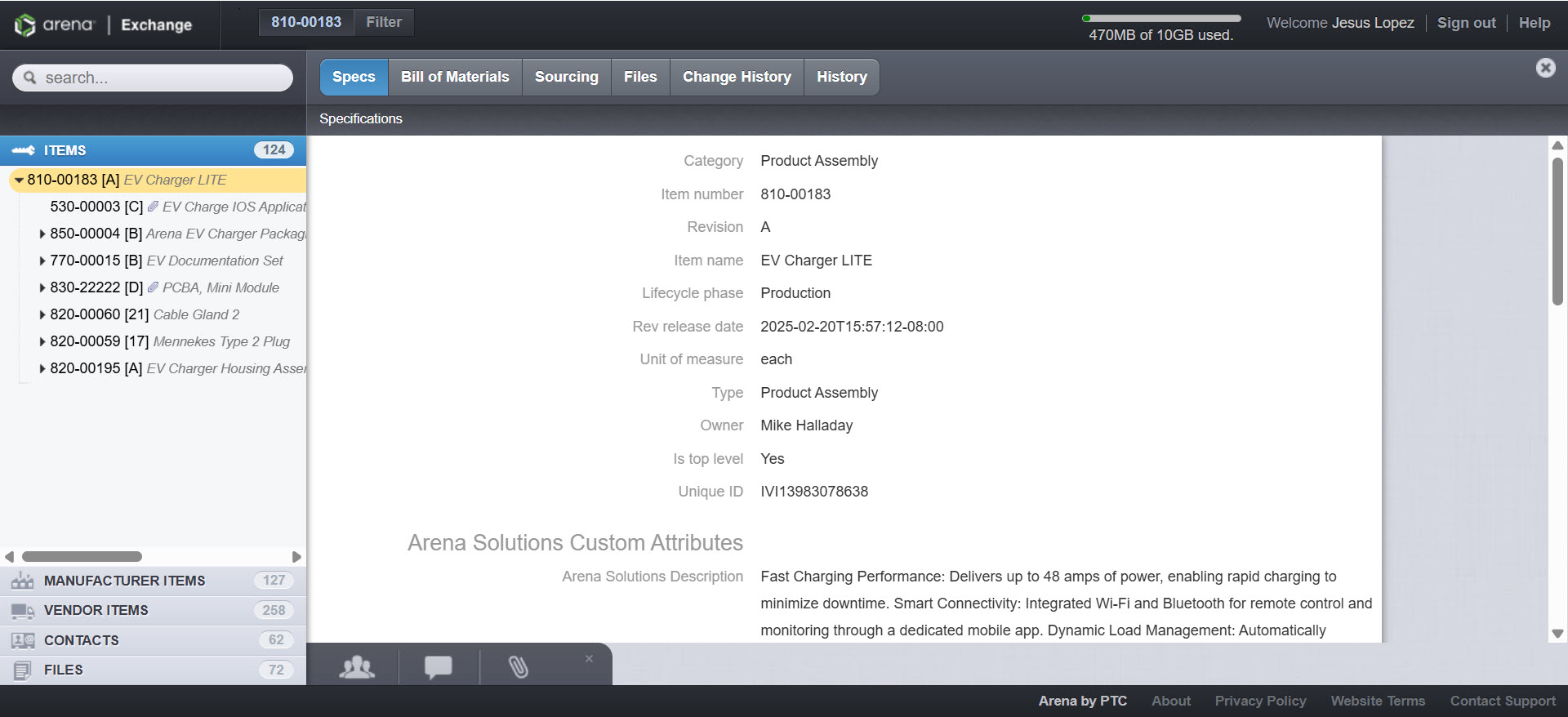1568x717 pixels.
Task: Switch to the Specs tab
Action: [x=354, y=77]
